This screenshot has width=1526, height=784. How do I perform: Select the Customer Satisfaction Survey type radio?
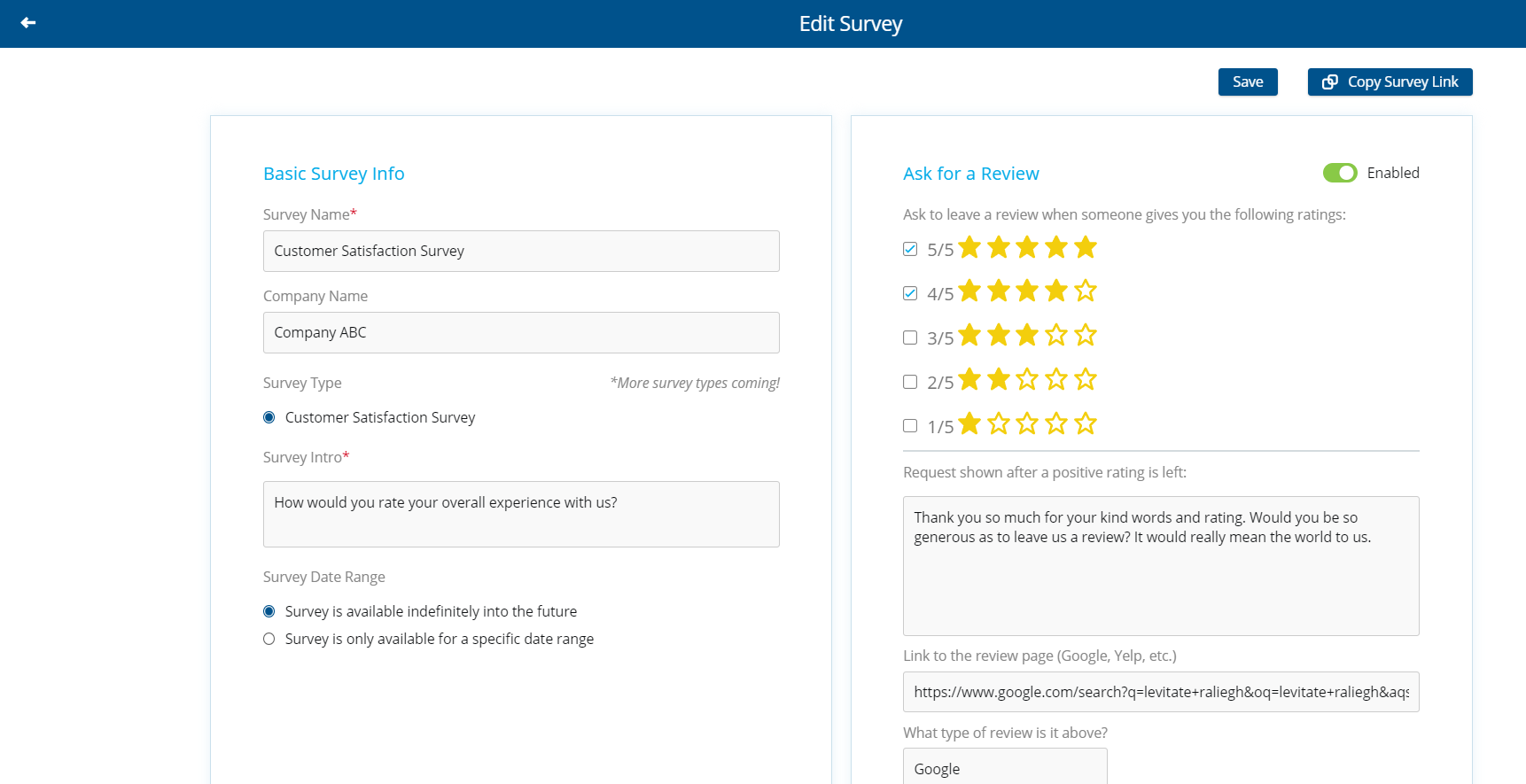(269, 417)
